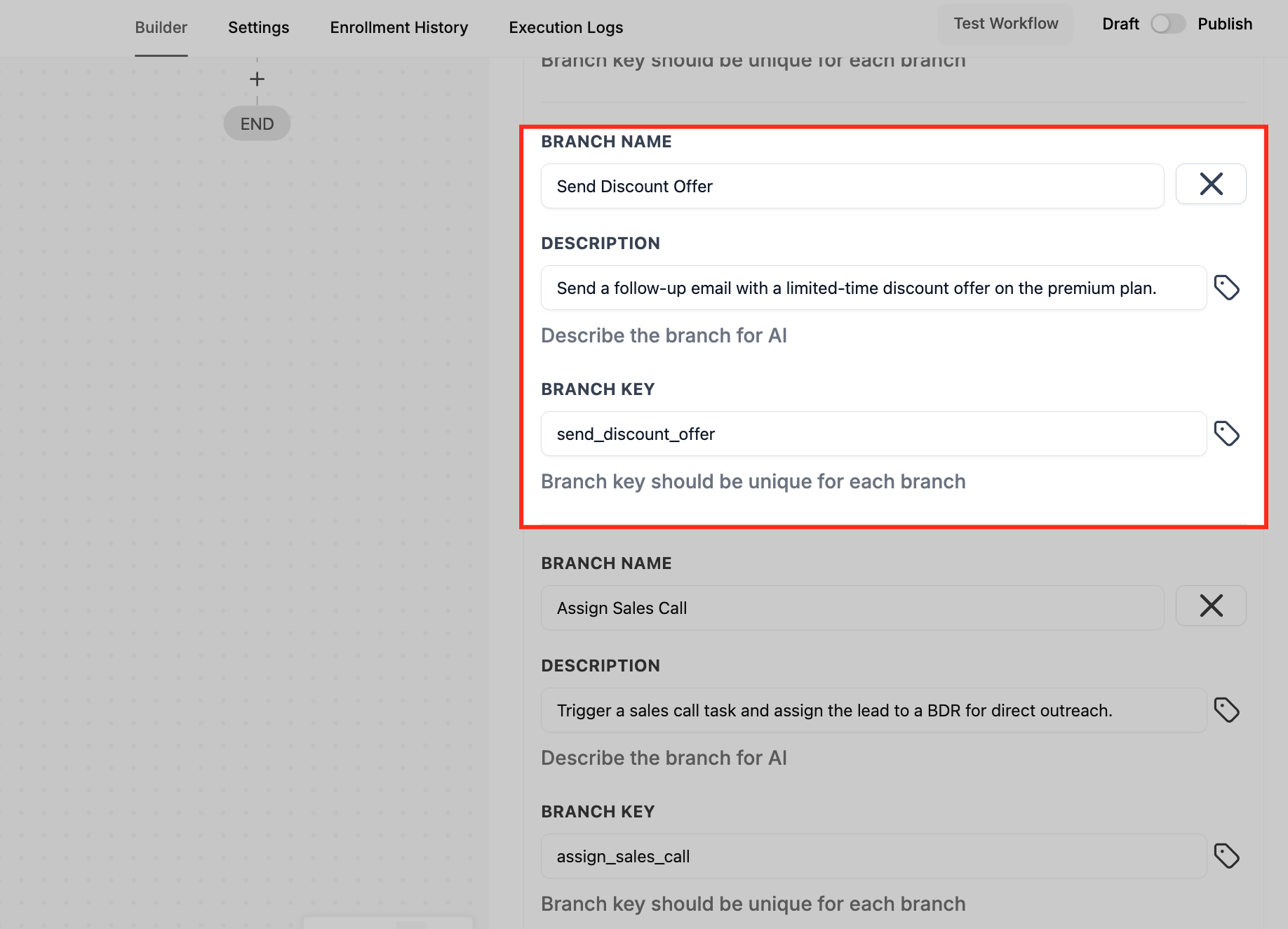Open tag picker for send_discount_offer key
1288x929 pixels.
tap(1227, 434)
